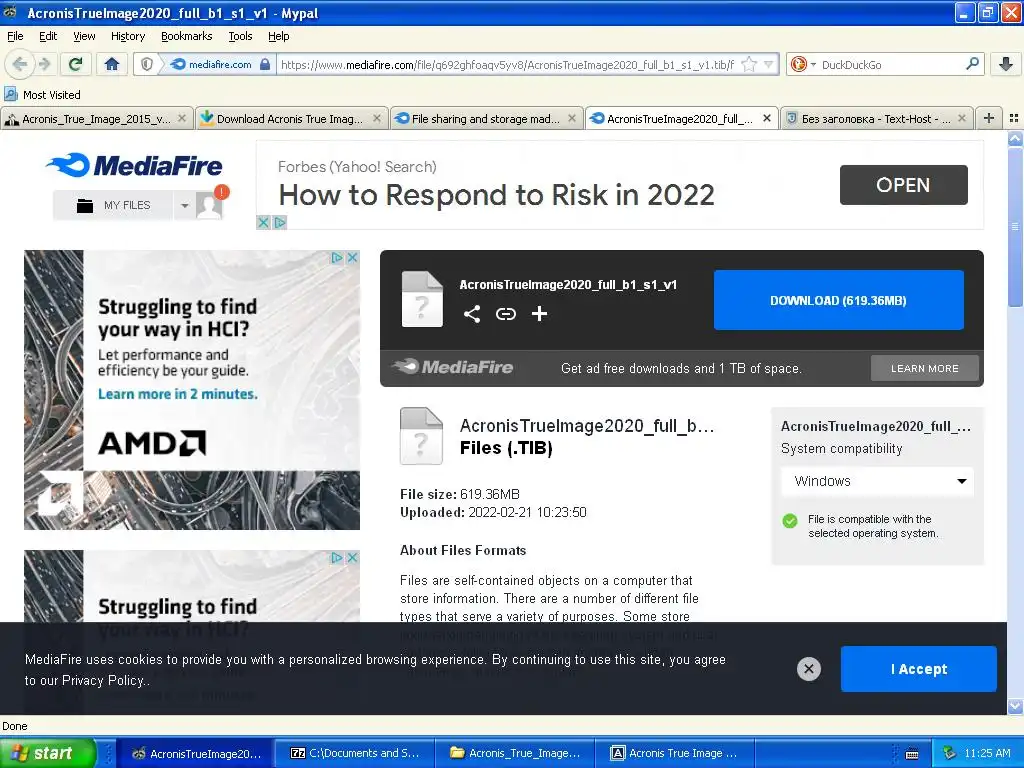Click the search magnifier in DuckDuckGo box
This screenshot has height=768, width=1024.
(972, 64)
